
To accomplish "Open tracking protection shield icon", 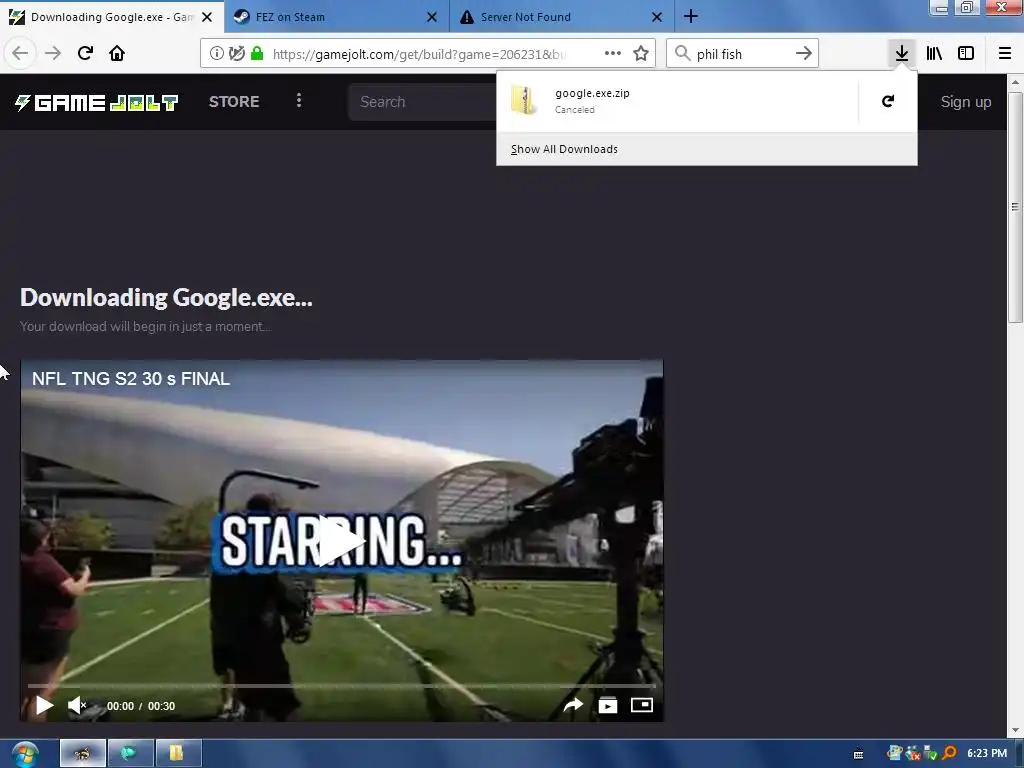I will [236, 54].
